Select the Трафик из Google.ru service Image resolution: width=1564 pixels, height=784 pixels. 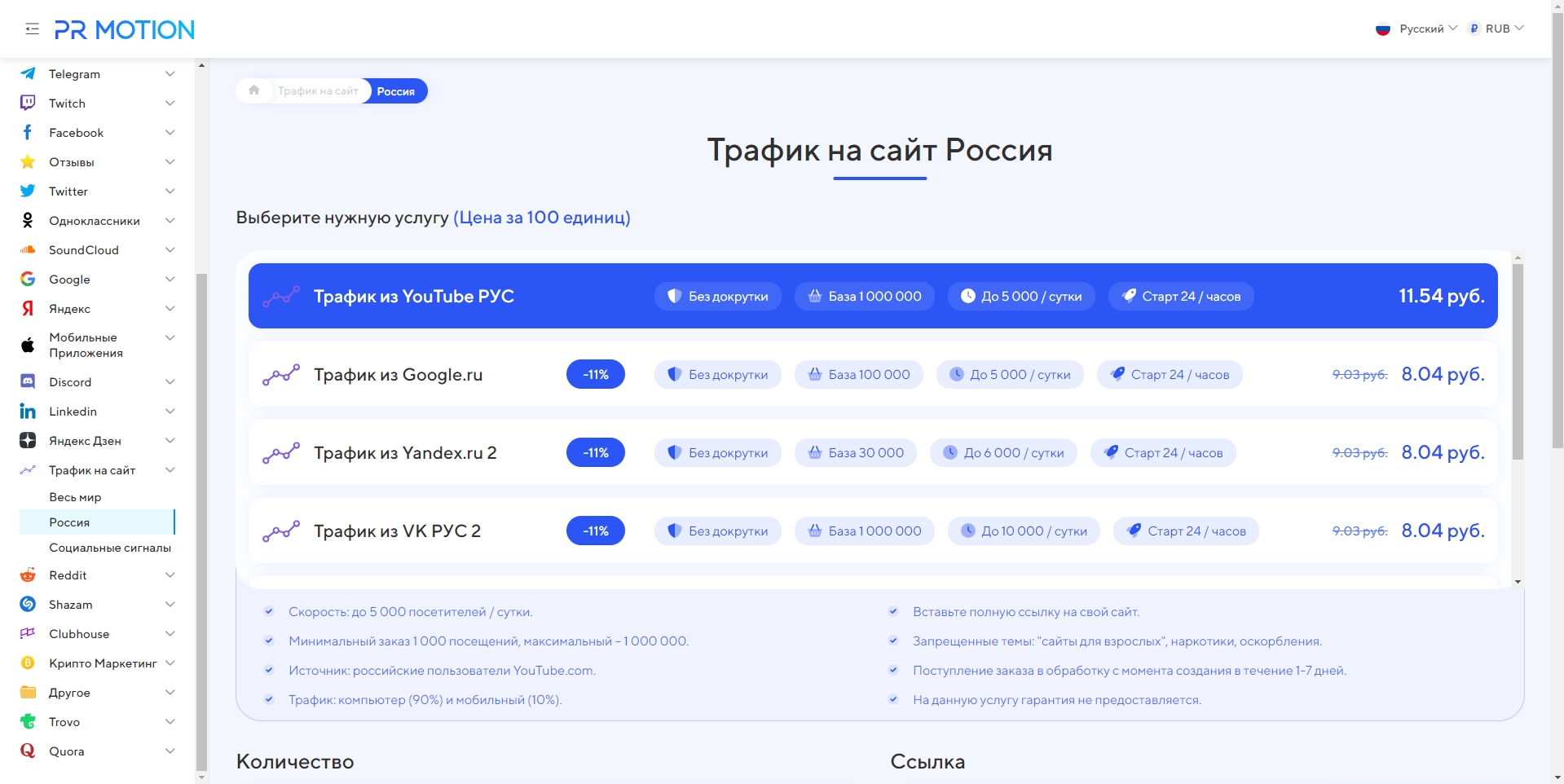pos(873,374)
